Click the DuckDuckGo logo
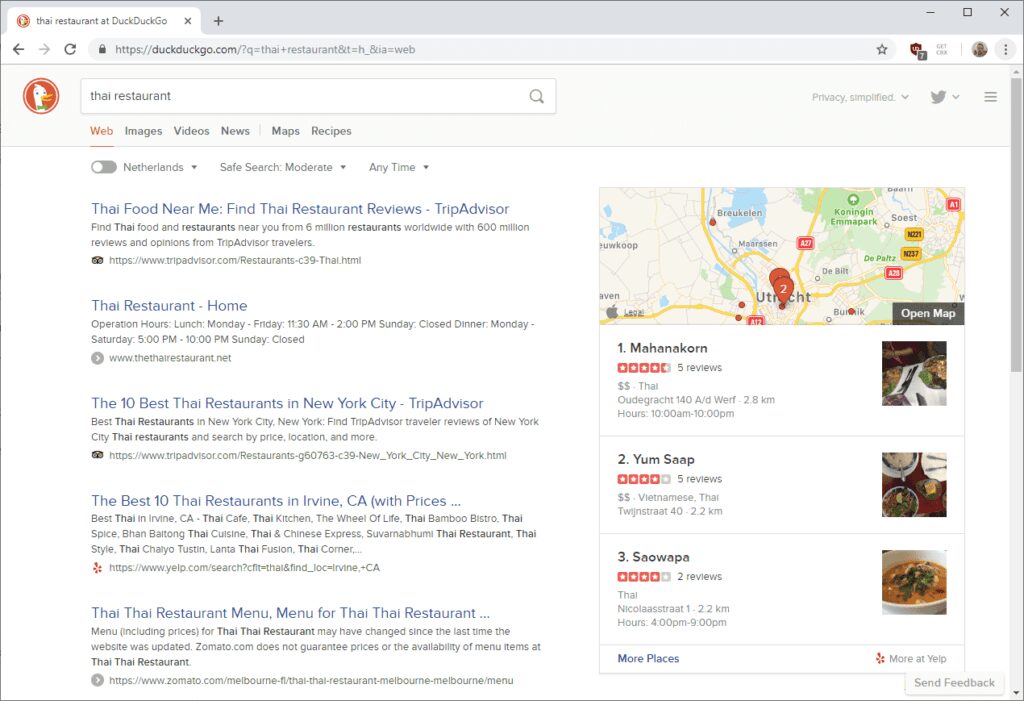This screenshot has height=701, width=1024. 40,96
